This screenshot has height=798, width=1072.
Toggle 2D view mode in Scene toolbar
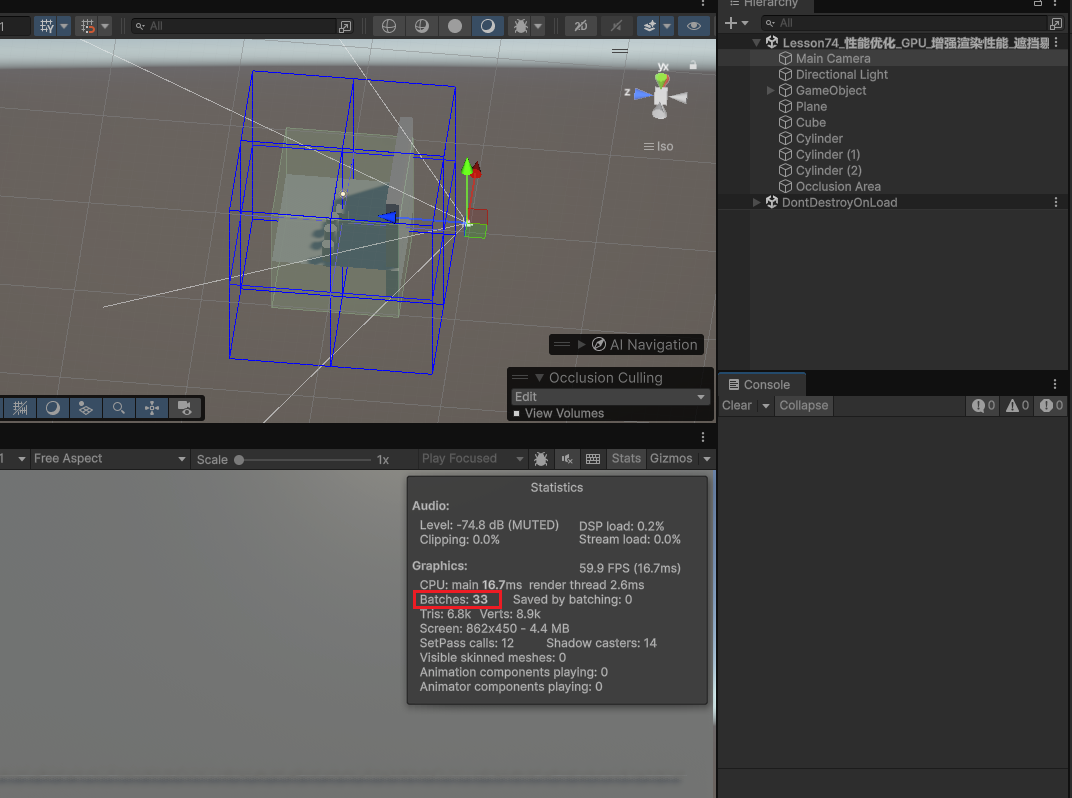(x=579, y=26)
